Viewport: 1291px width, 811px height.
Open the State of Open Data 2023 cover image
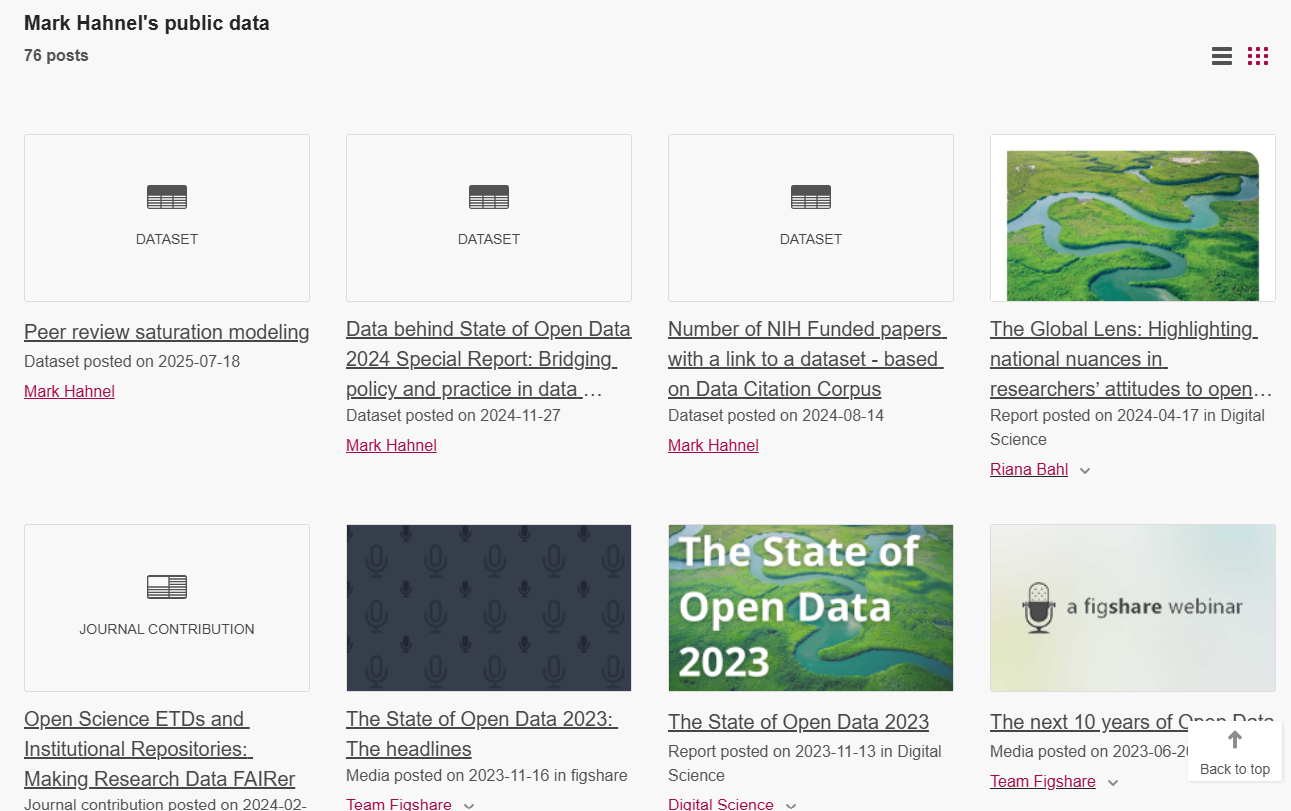point(811,608)
